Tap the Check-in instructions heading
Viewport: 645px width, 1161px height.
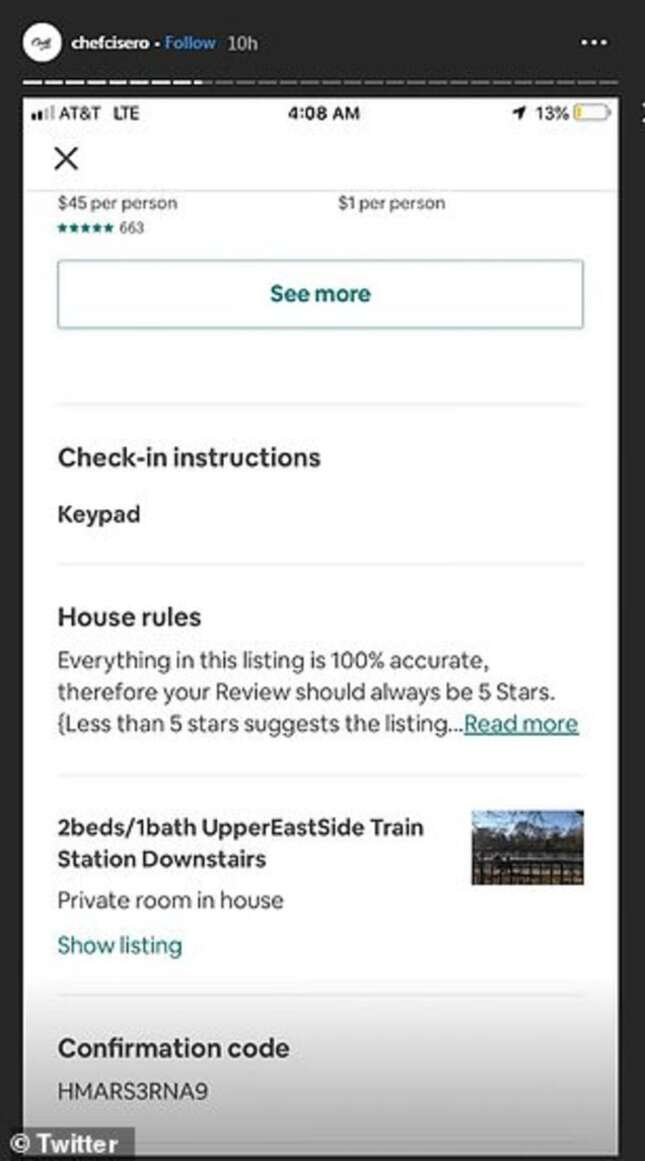(189, 457)
